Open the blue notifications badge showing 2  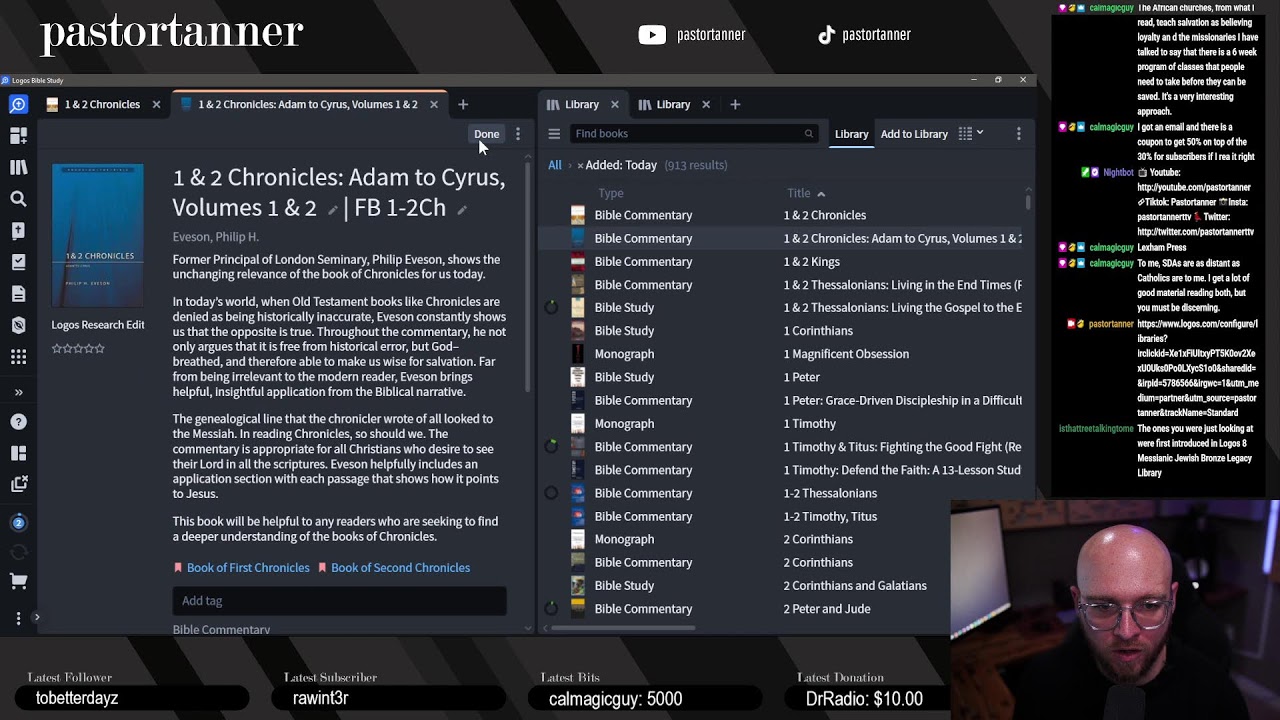point(18,522)
